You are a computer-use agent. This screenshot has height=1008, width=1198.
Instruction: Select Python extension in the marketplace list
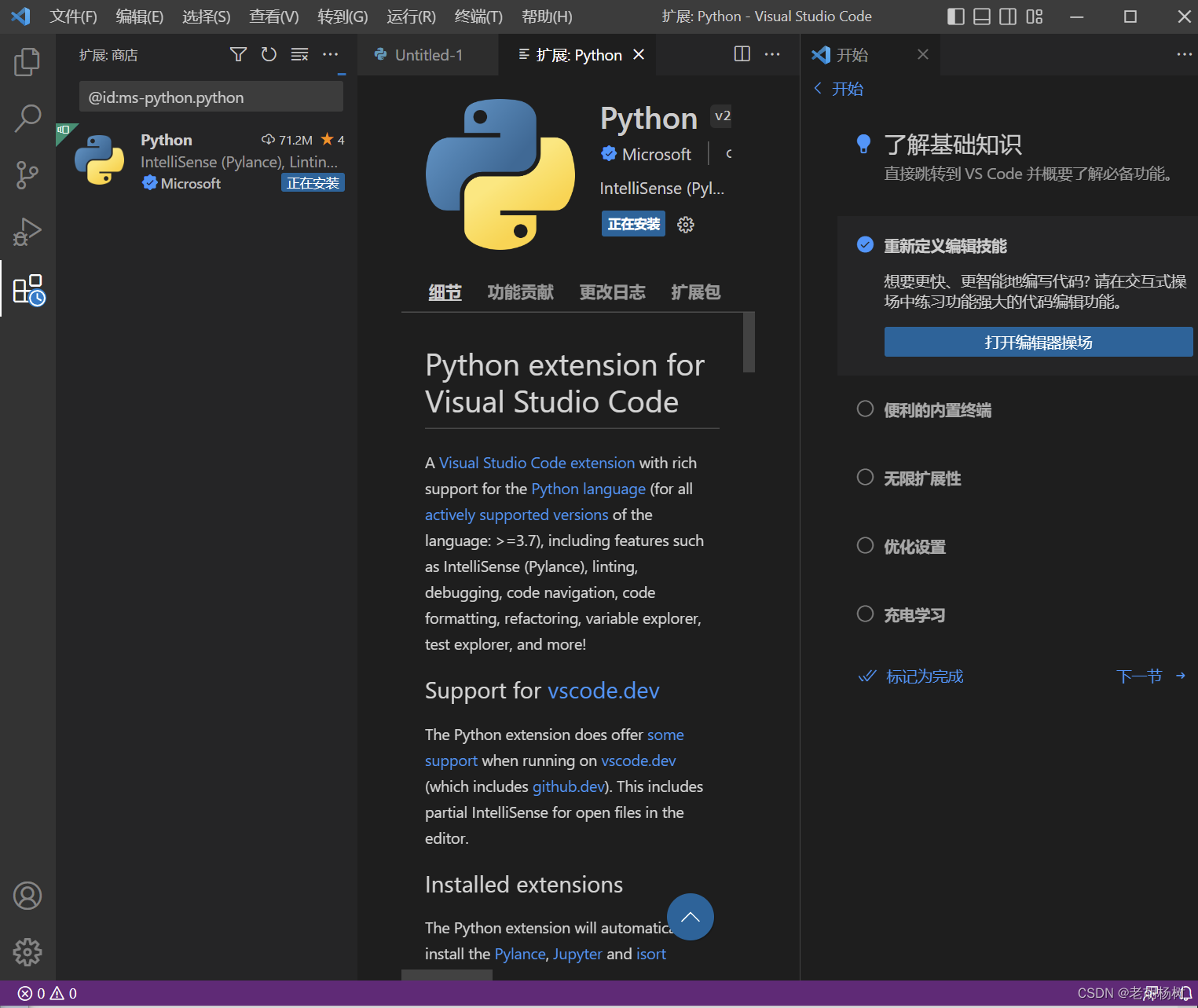[x=207, y=162]
